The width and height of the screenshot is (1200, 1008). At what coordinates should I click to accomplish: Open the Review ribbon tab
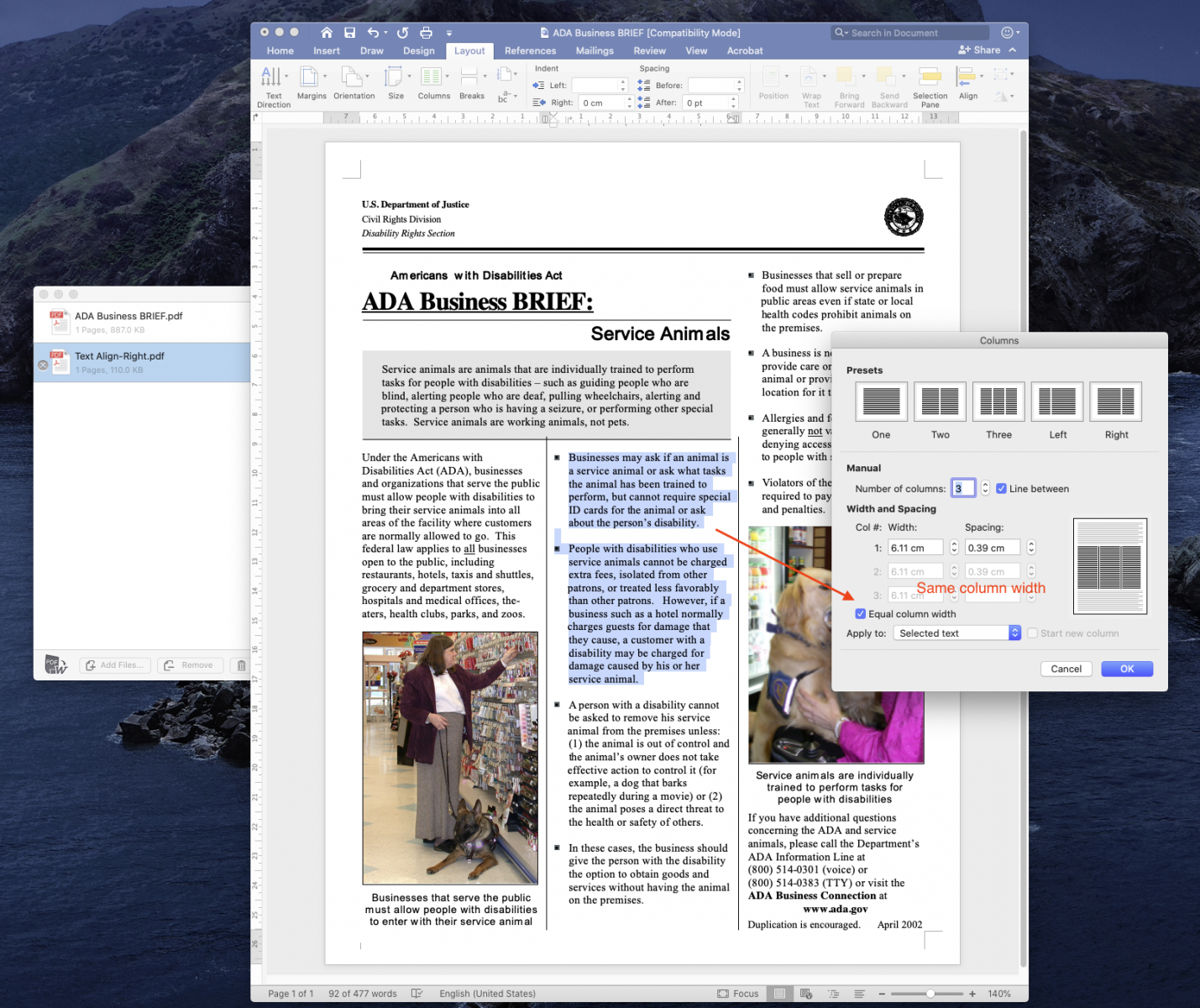tap(649, 51)
